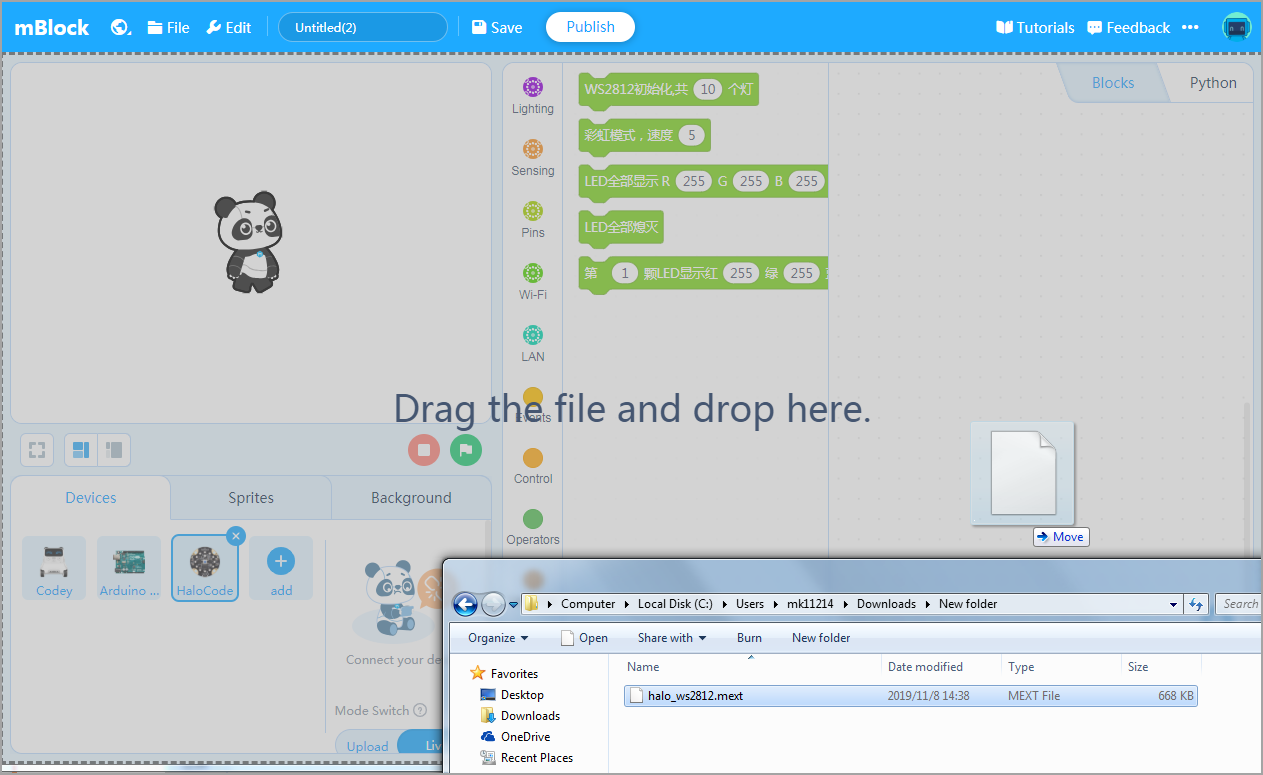Click the LED全部熄灭 block
This screenshot has width=1263, height=775.
[x=621, y=227]
